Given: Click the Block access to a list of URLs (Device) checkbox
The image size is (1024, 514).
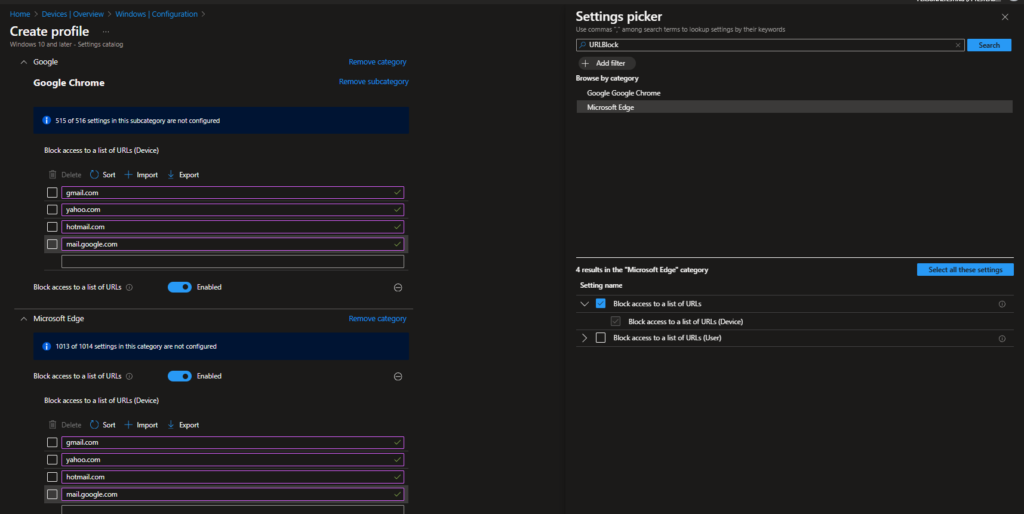Looking at the screenshot, I should pyautogui.click(x=615, y=321).
